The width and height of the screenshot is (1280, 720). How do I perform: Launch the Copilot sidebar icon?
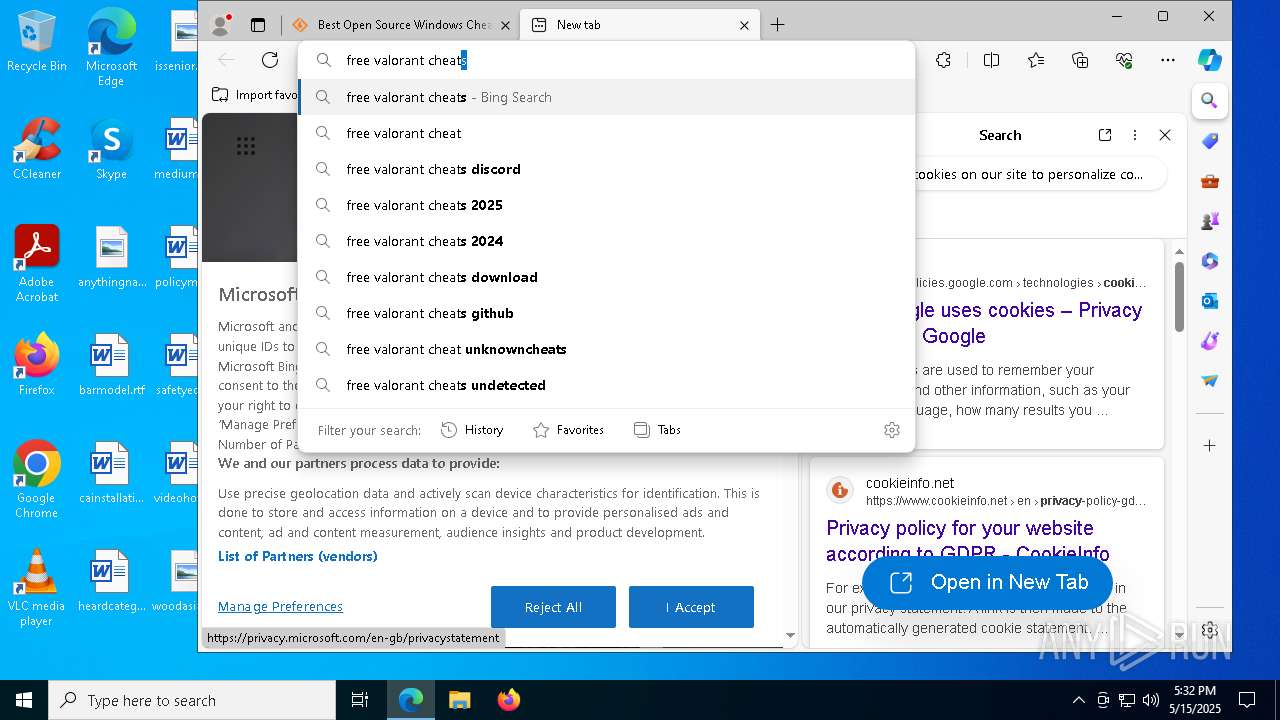pyautogui.click(x=1210, y=60)
